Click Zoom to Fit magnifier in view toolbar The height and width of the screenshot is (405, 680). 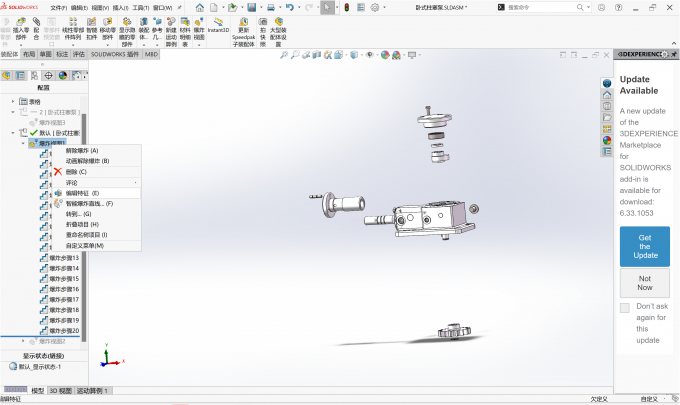coord(284,55)
